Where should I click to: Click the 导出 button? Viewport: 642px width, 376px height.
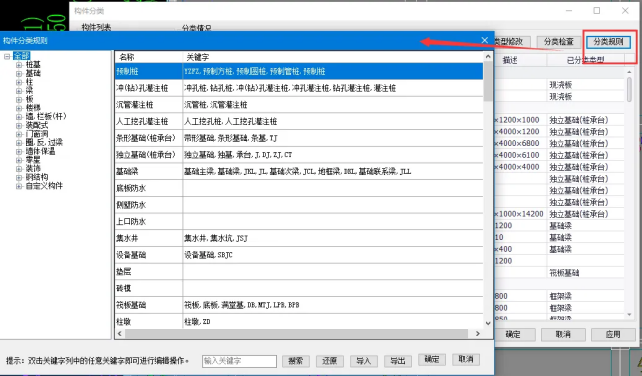398,361
